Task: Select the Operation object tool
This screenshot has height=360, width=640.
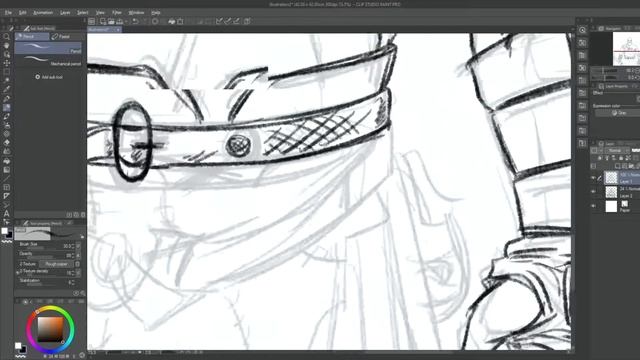Action: [x=7, y=54]
